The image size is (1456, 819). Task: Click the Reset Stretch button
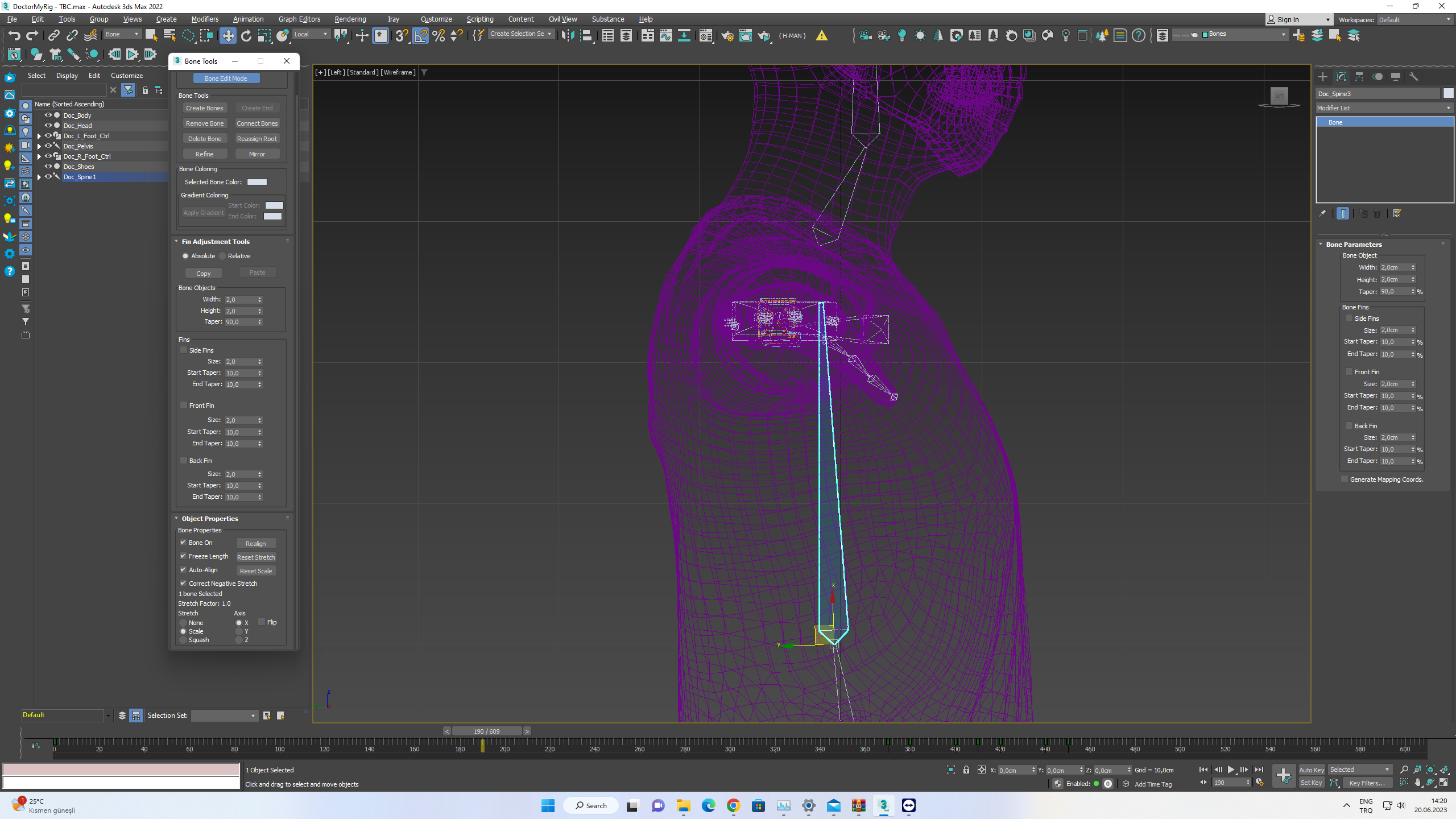tap(256, 557)
